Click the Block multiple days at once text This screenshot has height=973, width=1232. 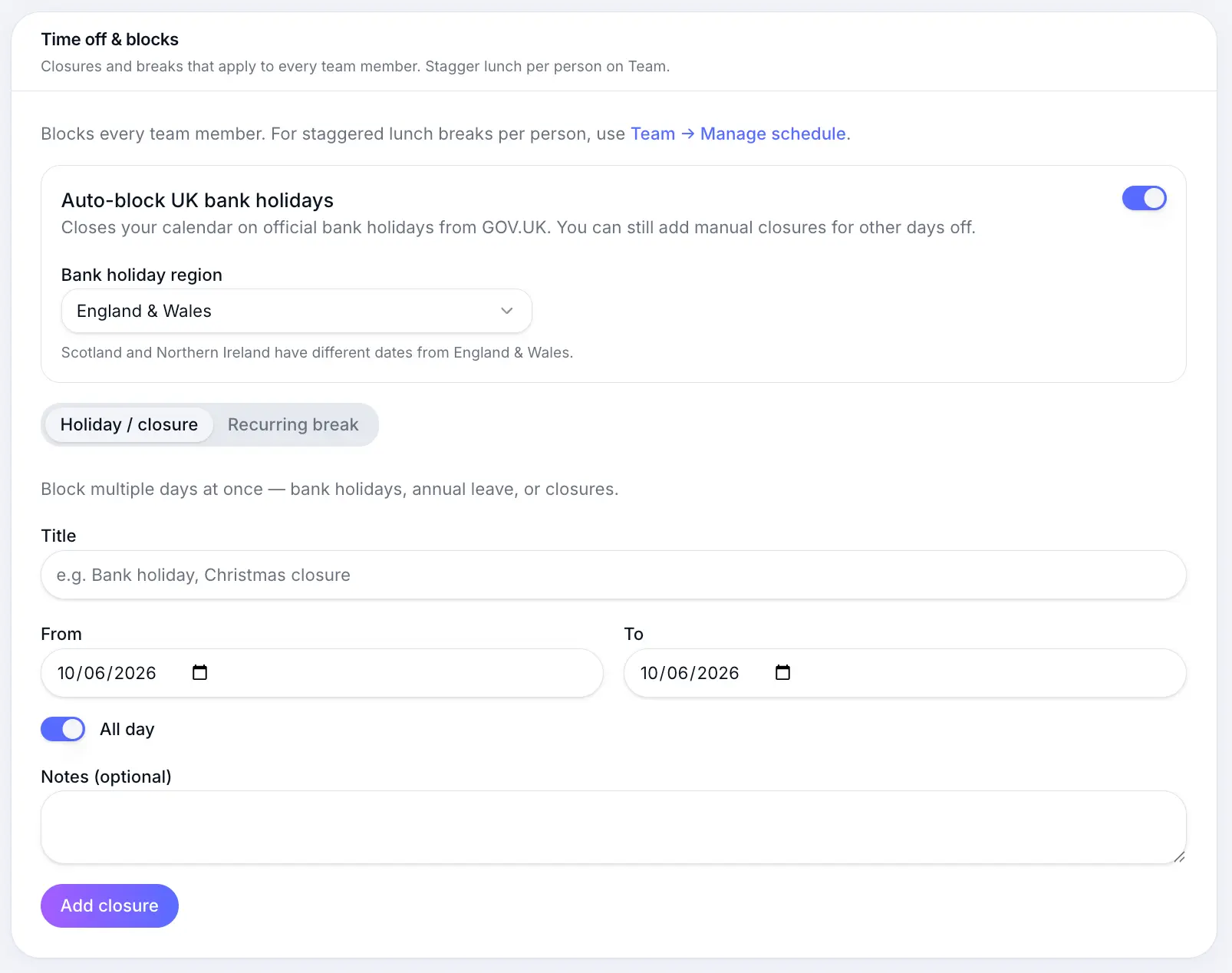[x=329, y=489]
